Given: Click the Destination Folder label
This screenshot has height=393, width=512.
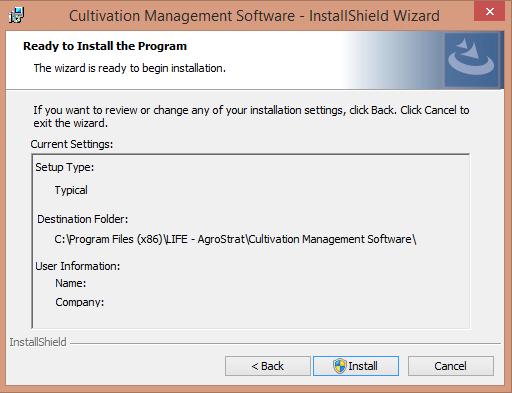Looking at the screenshot, I should point(82,219).
